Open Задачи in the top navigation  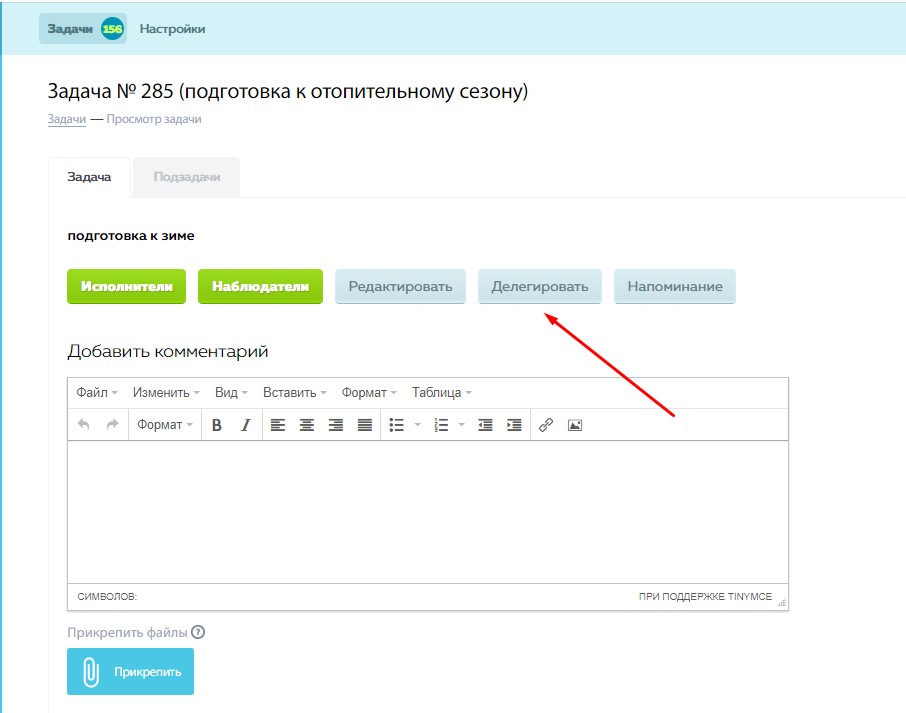coord(83,28)
